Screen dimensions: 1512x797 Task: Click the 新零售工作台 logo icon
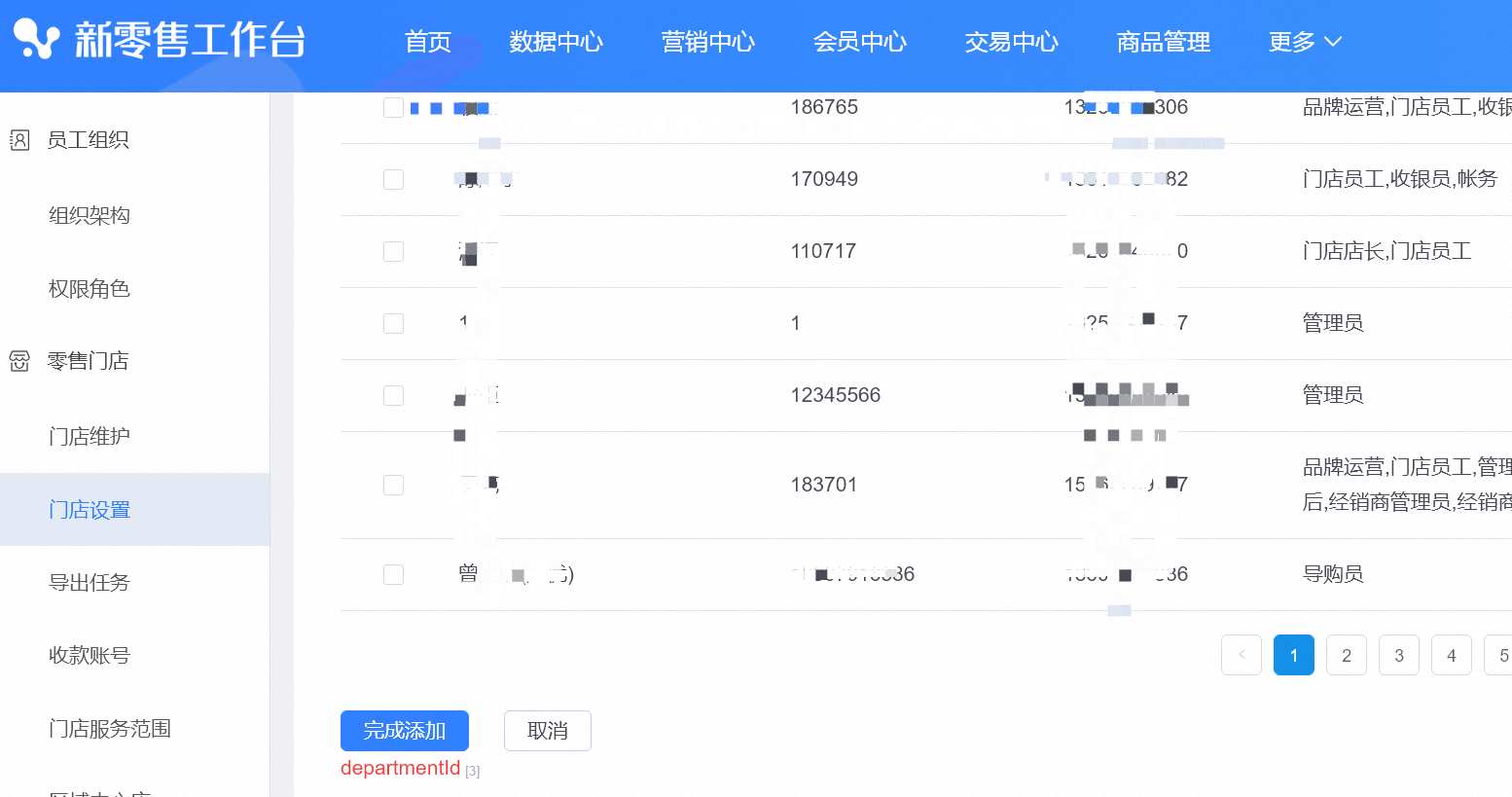[x=36, y=40]
